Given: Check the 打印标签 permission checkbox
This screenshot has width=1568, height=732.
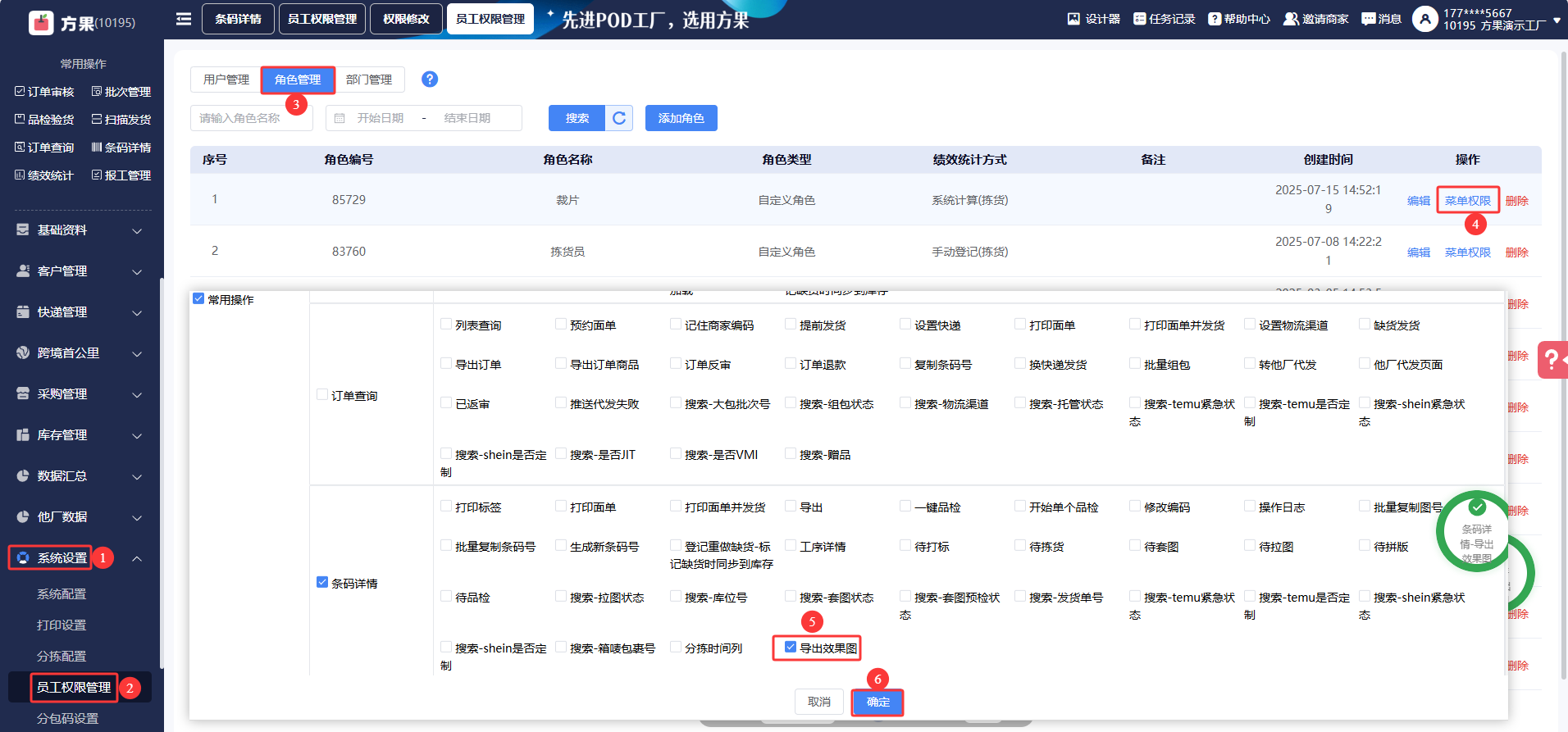Looking at the screenshot, I should (x=446, y=507).
